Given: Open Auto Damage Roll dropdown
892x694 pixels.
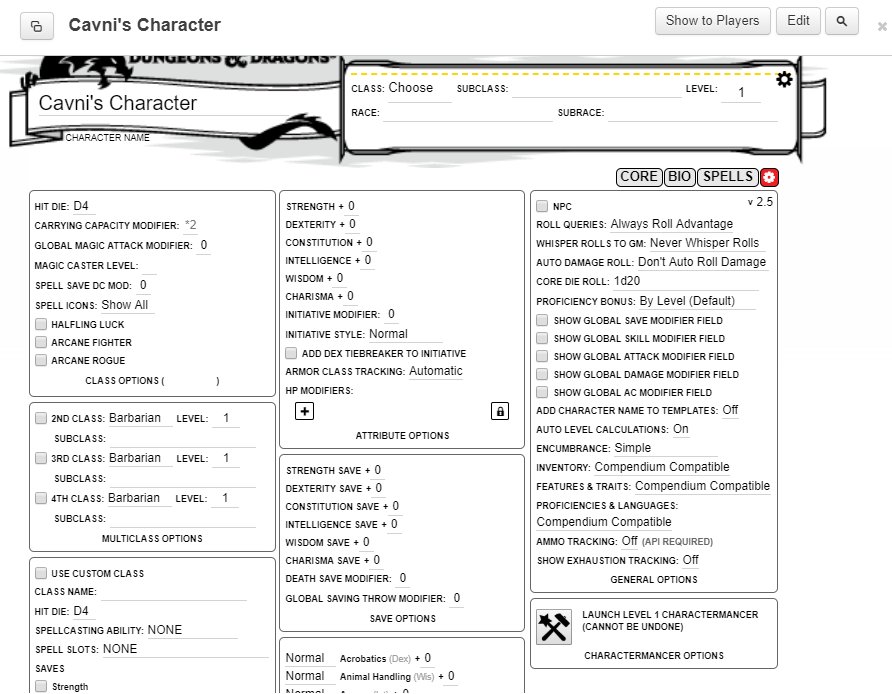Looking at the screenshot, I should 703,262.
